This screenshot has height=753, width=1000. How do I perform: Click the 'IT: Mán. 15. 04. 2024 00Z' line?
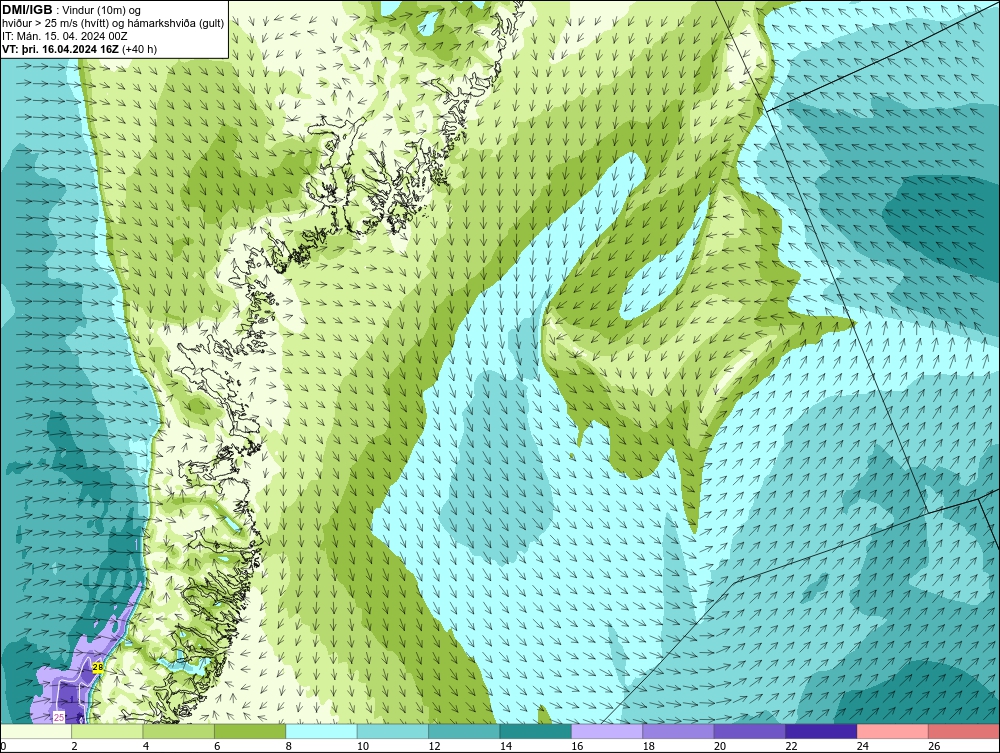[x=64, y=36]
